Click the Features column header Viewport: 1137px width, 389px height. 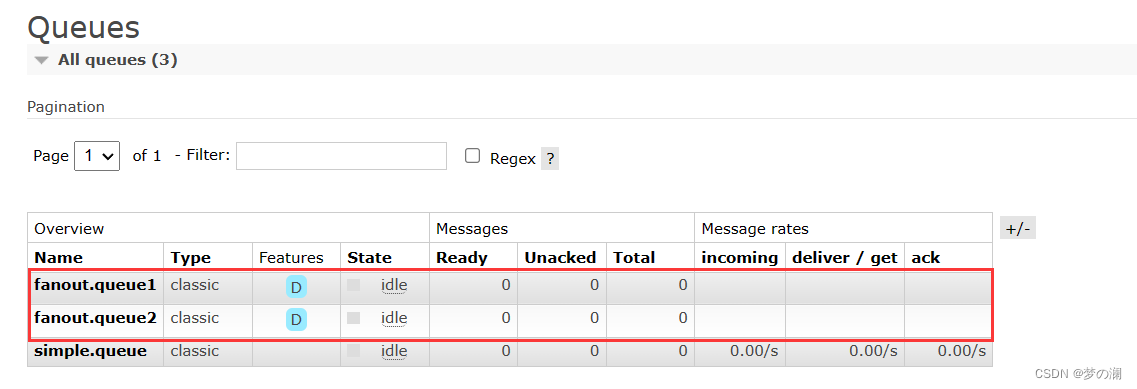tap(292, 258)
